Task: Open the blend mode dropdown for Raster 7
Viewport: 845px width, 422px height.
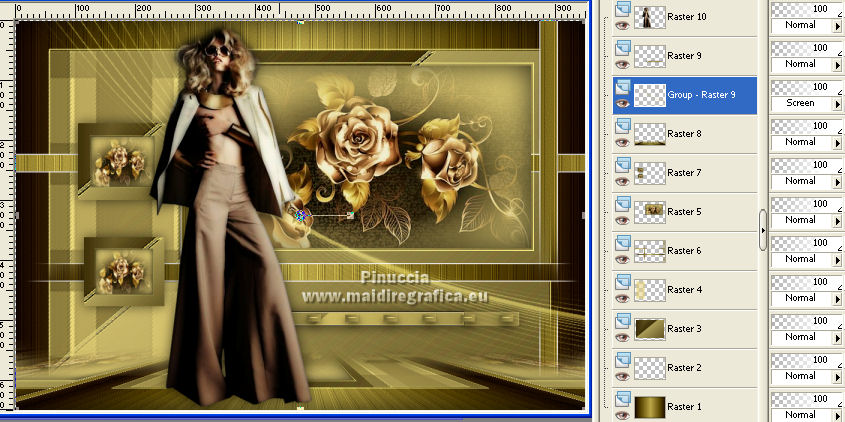Action: coord(837,182)
